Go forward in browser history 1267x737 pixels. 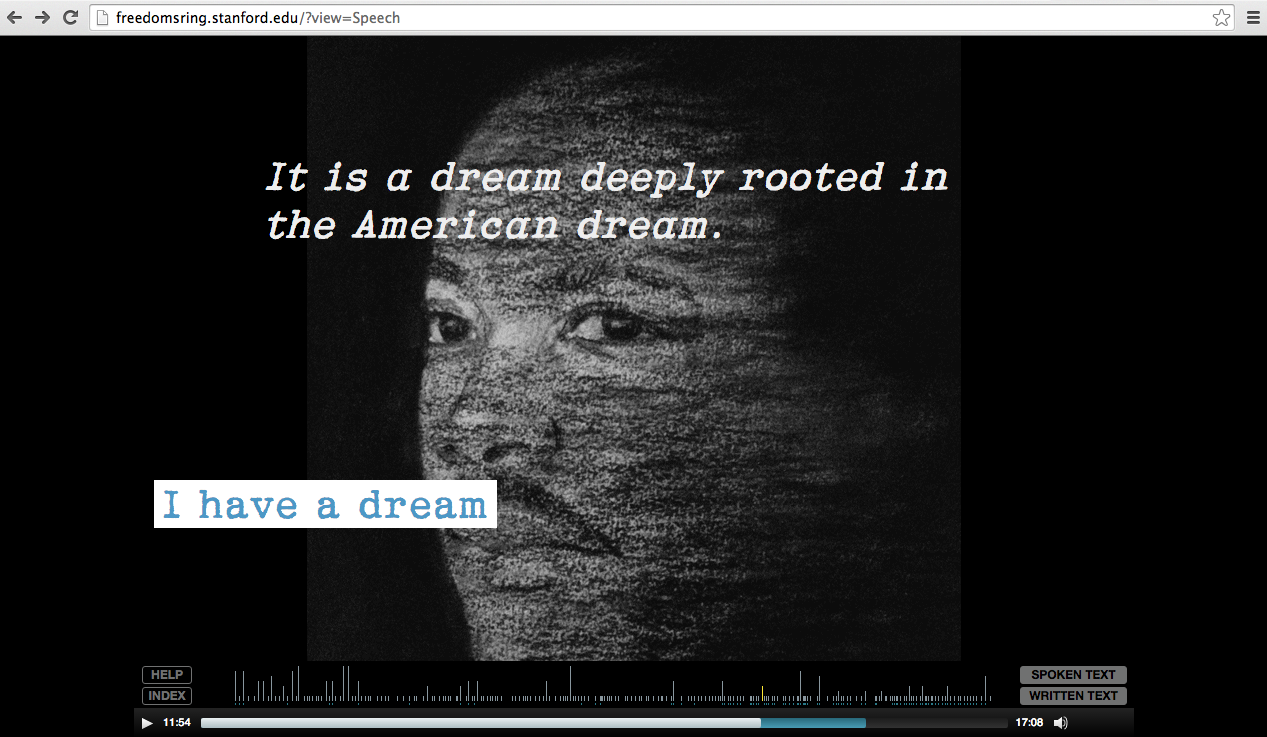click(42, 17)
